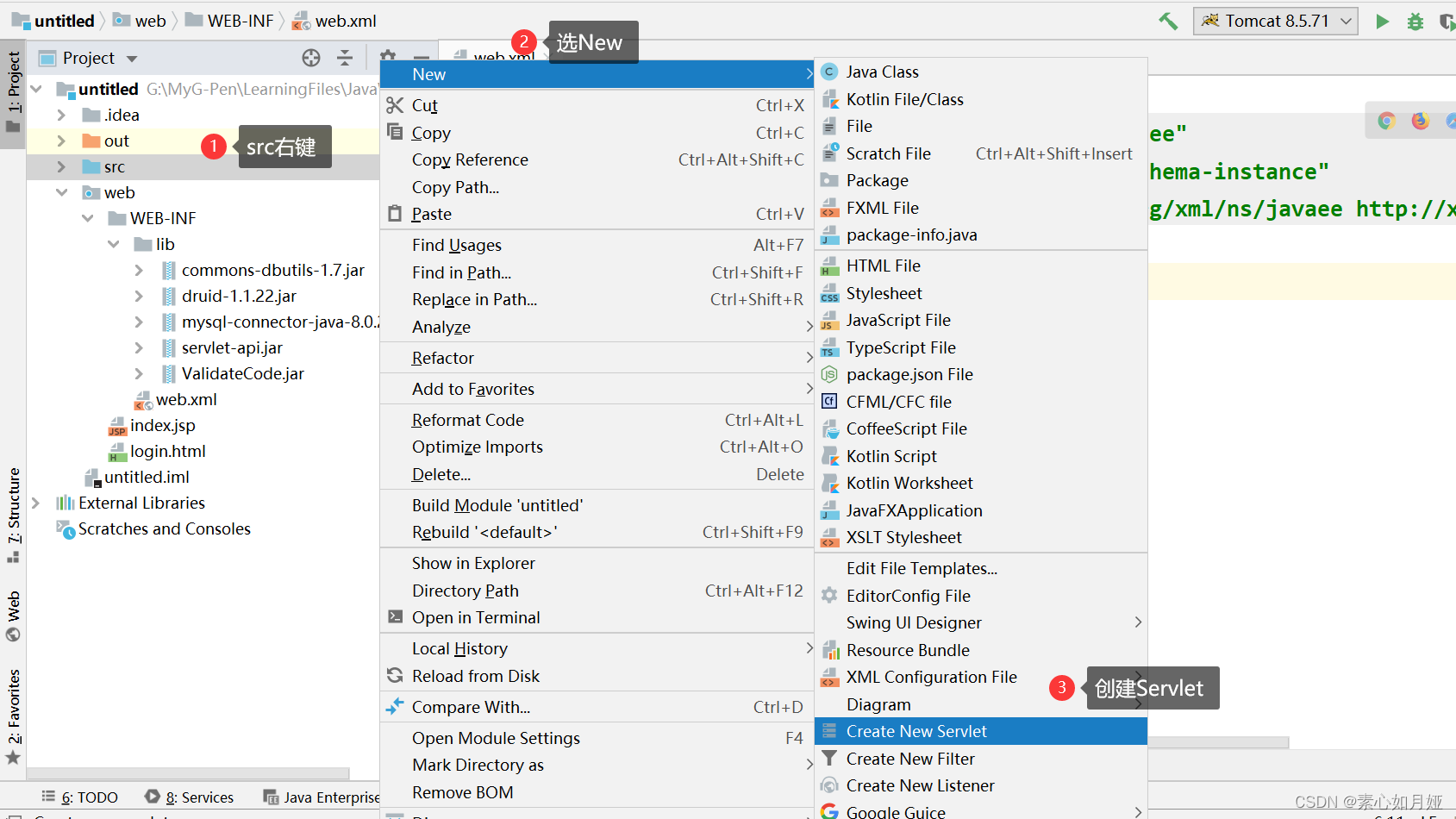Select Reload from Disk
1456x819 pixels.
tap(597, 676)
